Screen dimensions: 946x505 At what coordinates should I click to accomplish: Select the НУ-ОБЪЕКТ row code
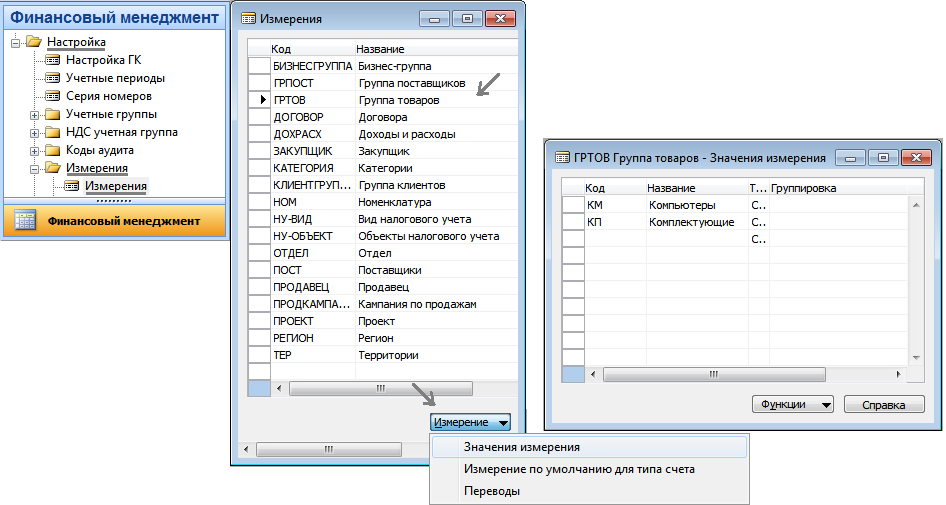[x=313, y=236]
